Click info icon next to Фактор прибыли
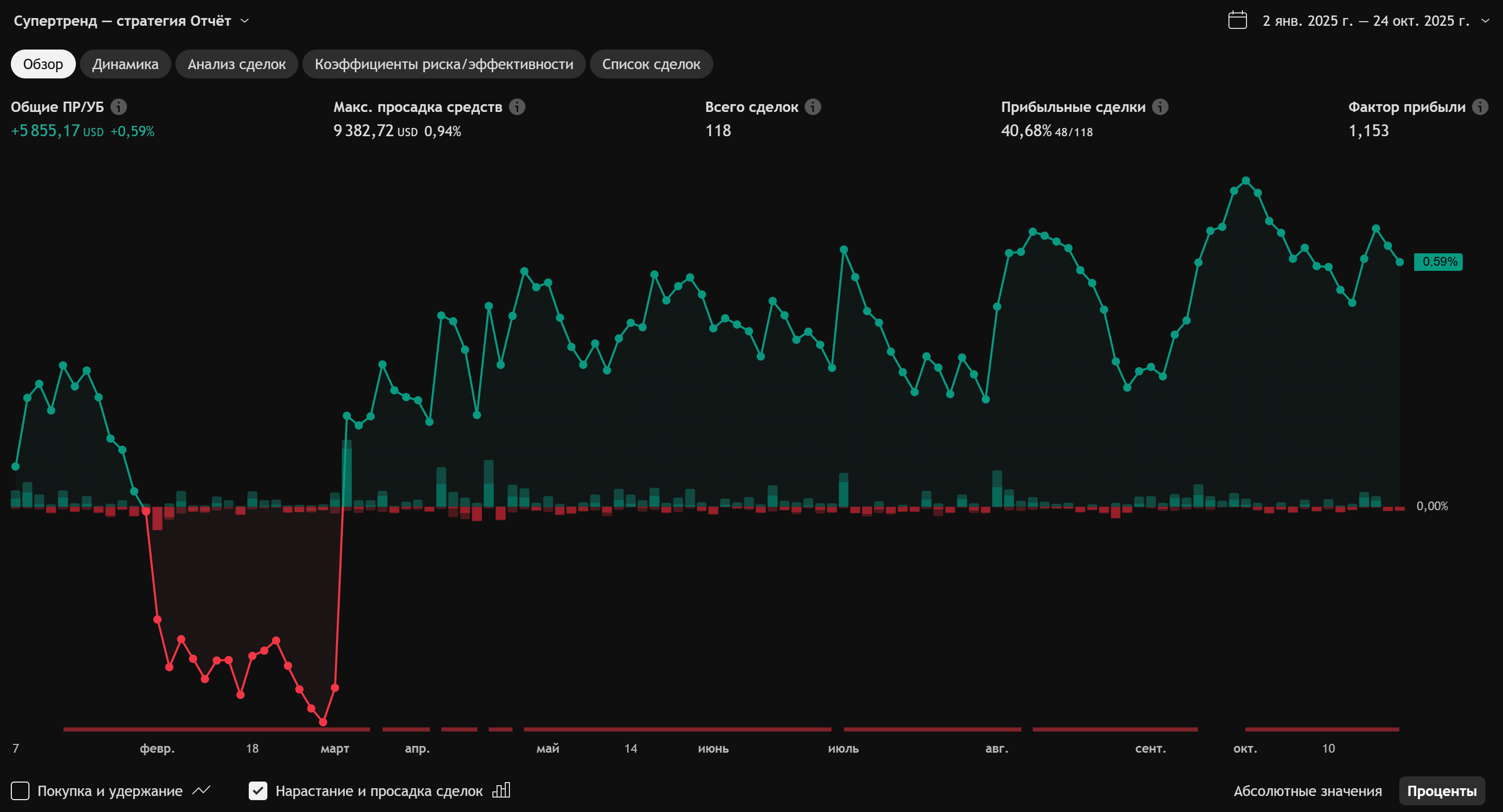The width and height of the screenshot is (1503, 812). [x=1480, y=107]
